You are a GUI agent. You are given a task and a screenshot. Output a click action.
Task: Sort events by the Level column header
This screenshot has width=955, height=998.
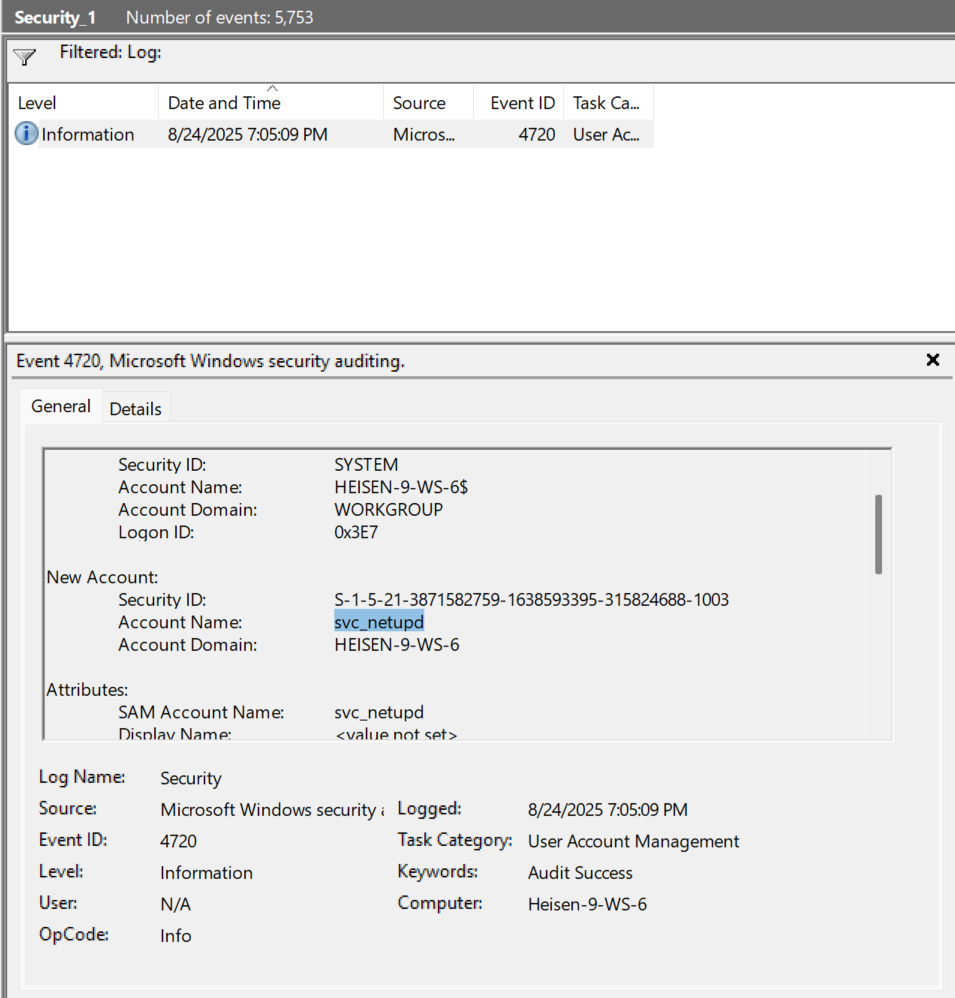[37, 103]
